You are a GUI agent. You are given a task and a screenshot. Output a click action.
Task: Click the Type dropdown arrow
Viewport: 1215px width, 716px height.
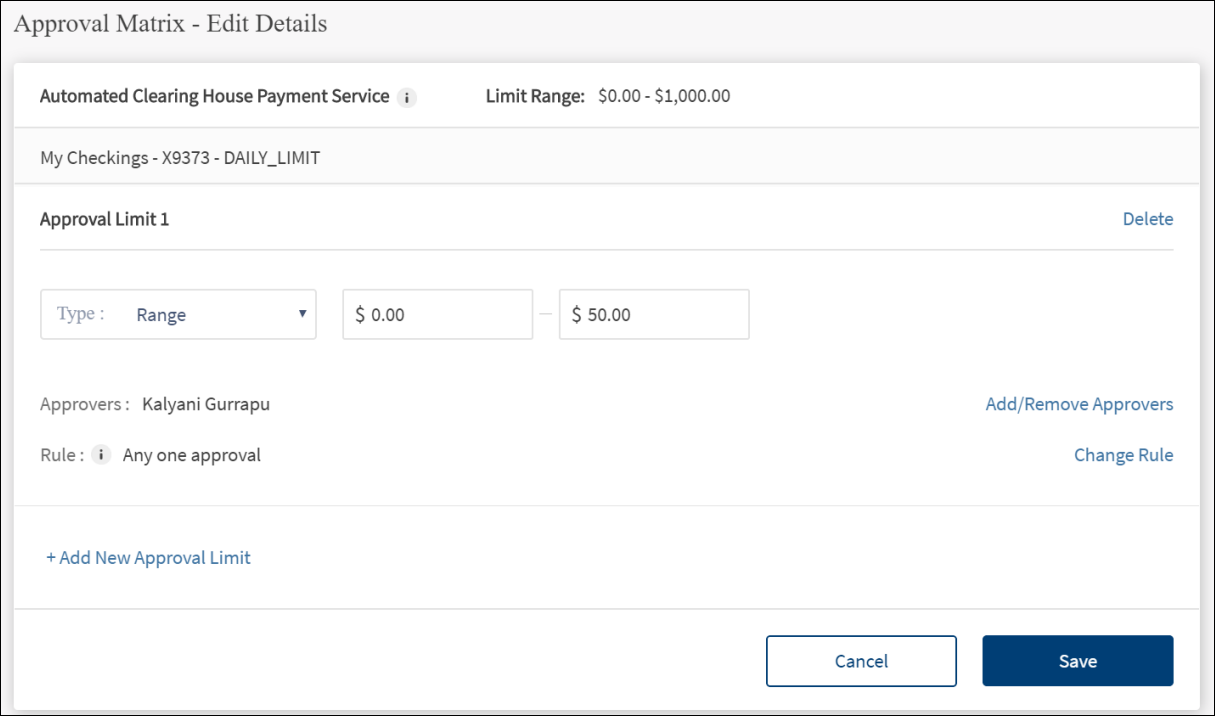pos(302,314)
